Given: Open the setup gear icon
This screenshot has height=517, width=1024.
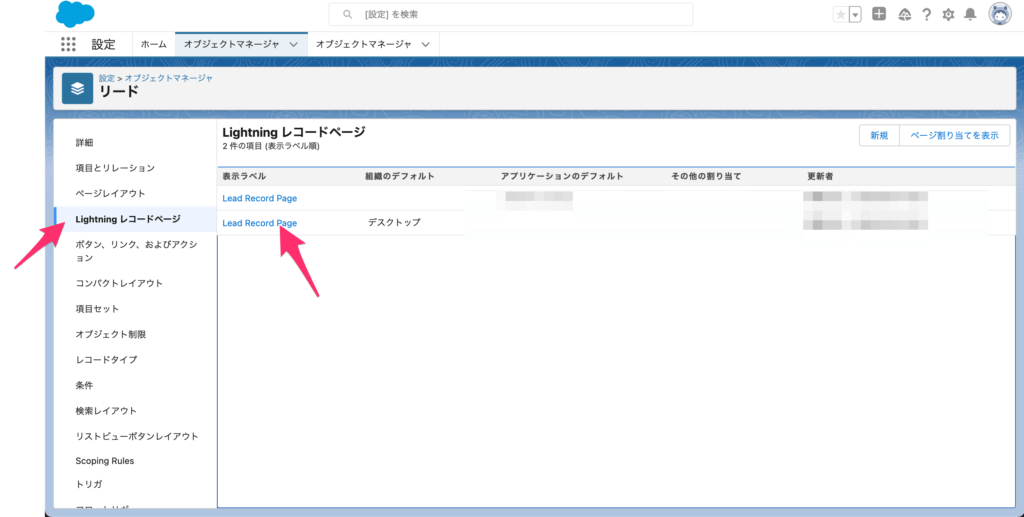Looking at the screenshot, I should pos(948,14).
